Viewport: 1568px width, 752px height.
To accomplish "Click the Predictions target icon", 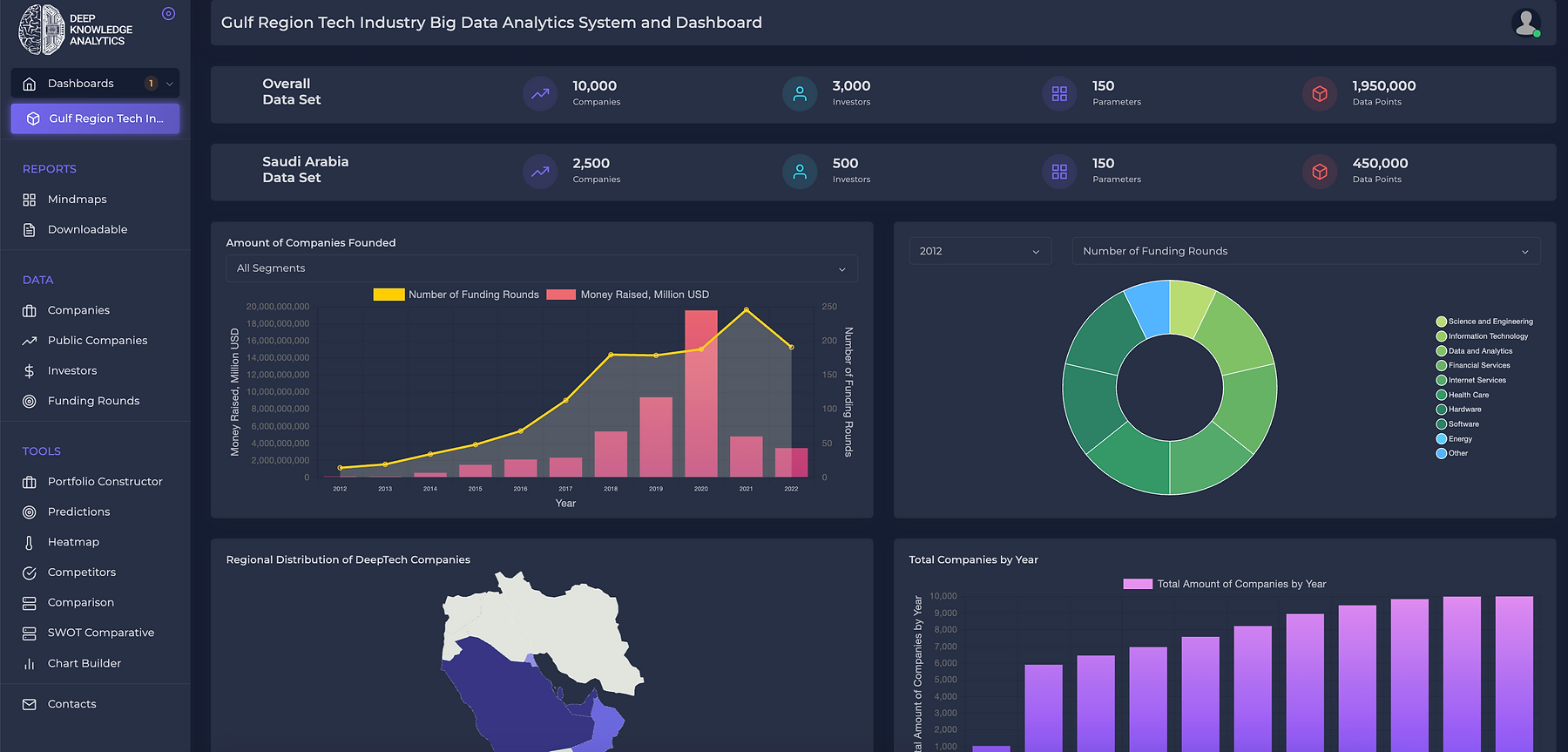I will point(29,512).
